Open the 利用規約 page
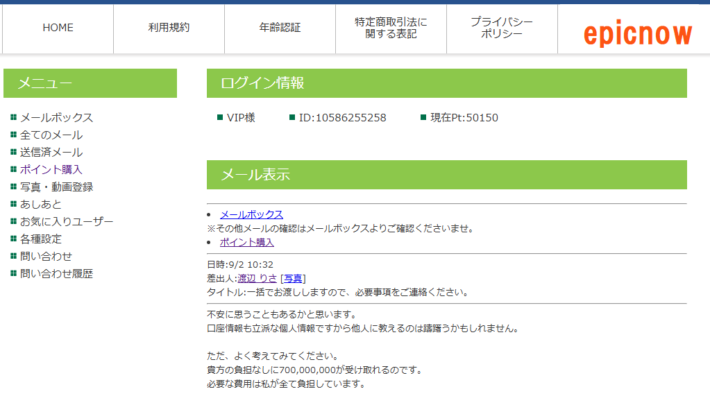Screen dimensions: 710x396 [169, 28]
